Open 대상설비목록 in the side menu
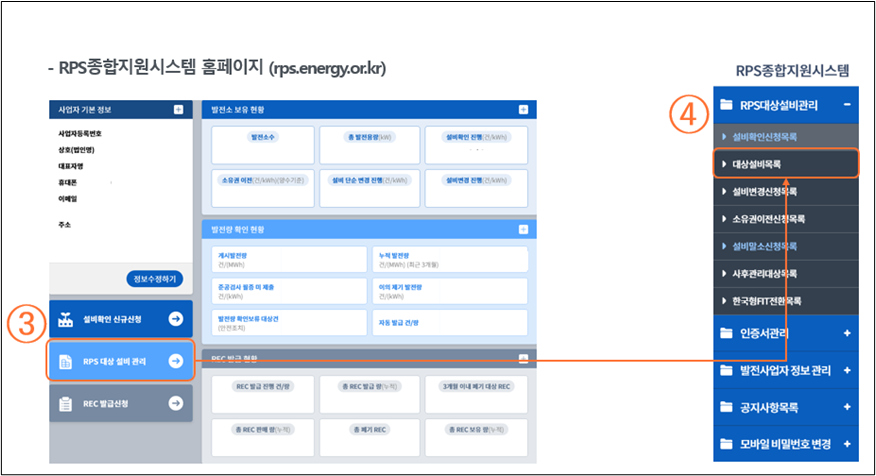The height and width of the screenshot is (476, 876). pyautogui.click(x=785, y=164)
